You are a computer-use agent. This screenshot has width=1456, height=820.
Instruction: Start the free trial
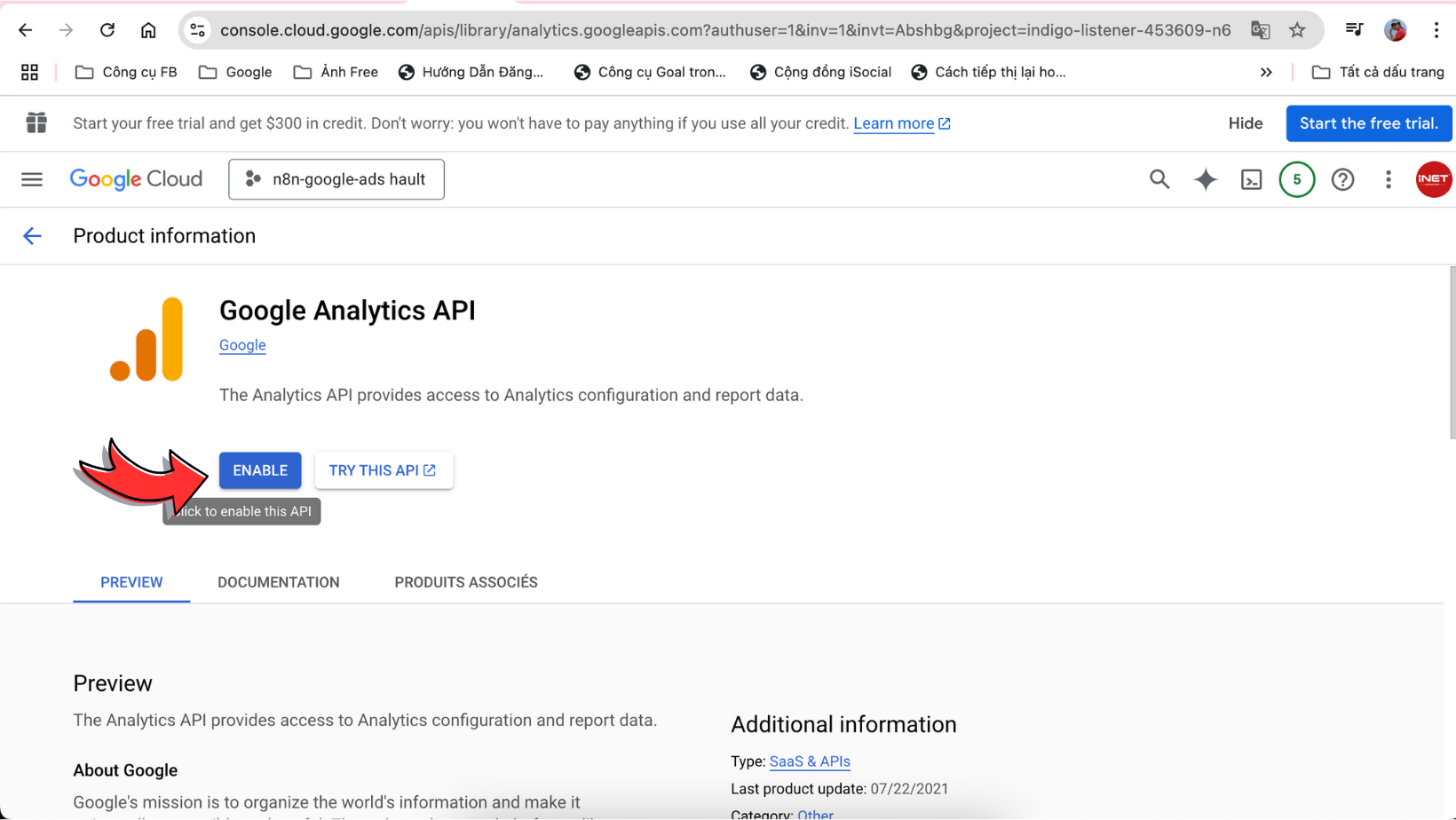(x=1369, y=123)
